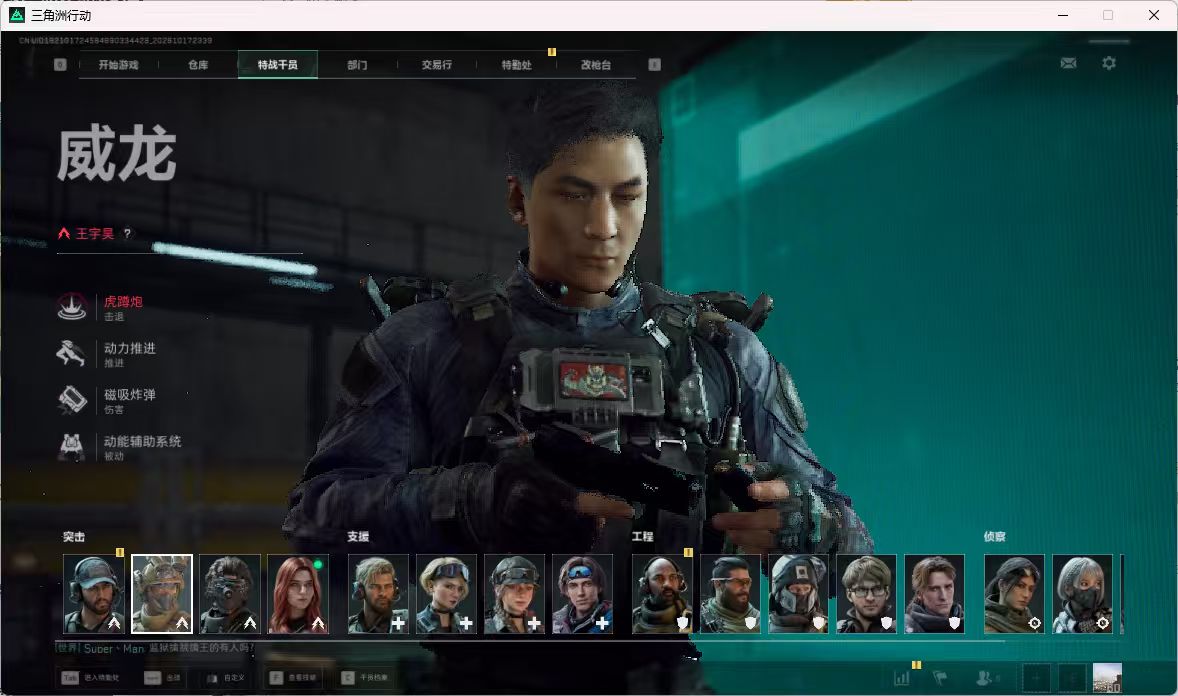Choose the brown-haired 工程 operator without glasses
1178x696 pixels.
click(x=935, y=594)
